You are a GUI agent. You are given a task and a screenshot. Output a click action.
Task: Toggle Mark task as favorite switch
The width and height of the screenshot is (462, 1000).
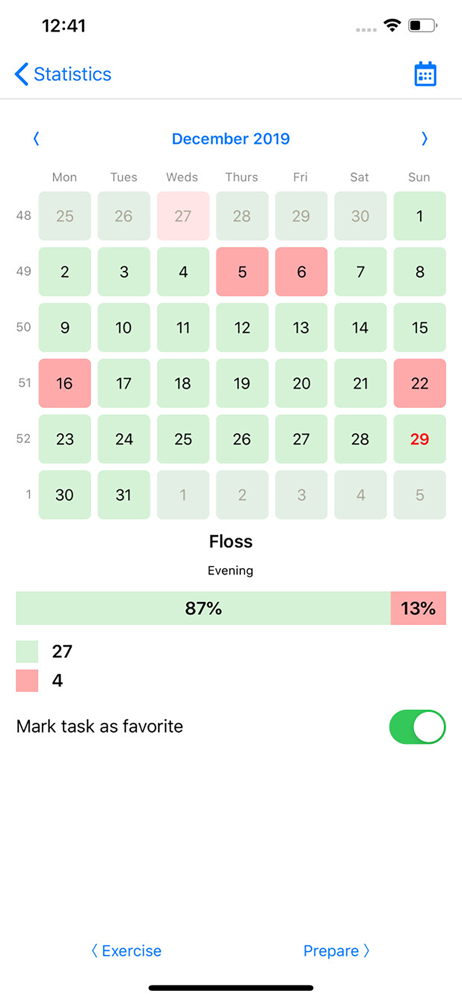(x=417, y=727)
